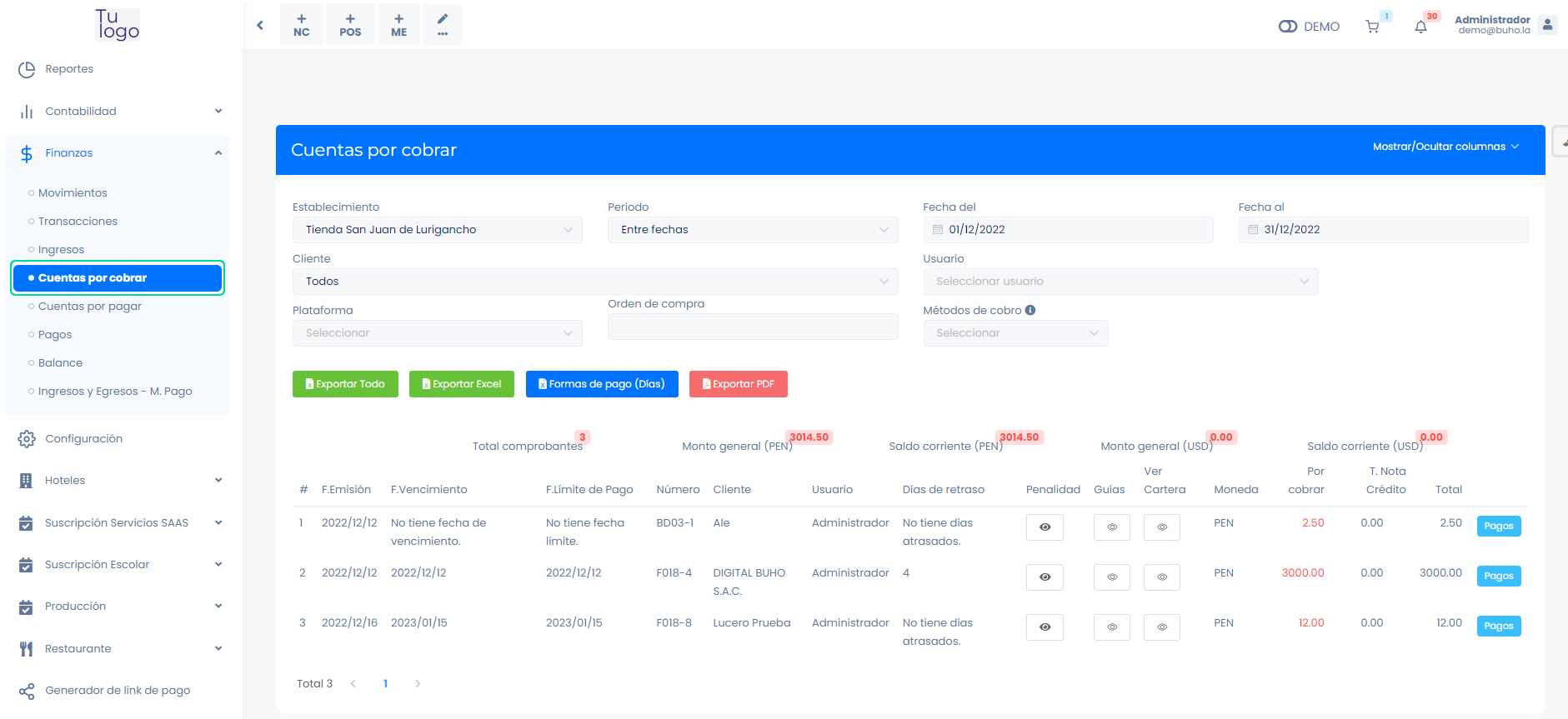
Task: Click the Orden de compra field
Action: point(752,327)
